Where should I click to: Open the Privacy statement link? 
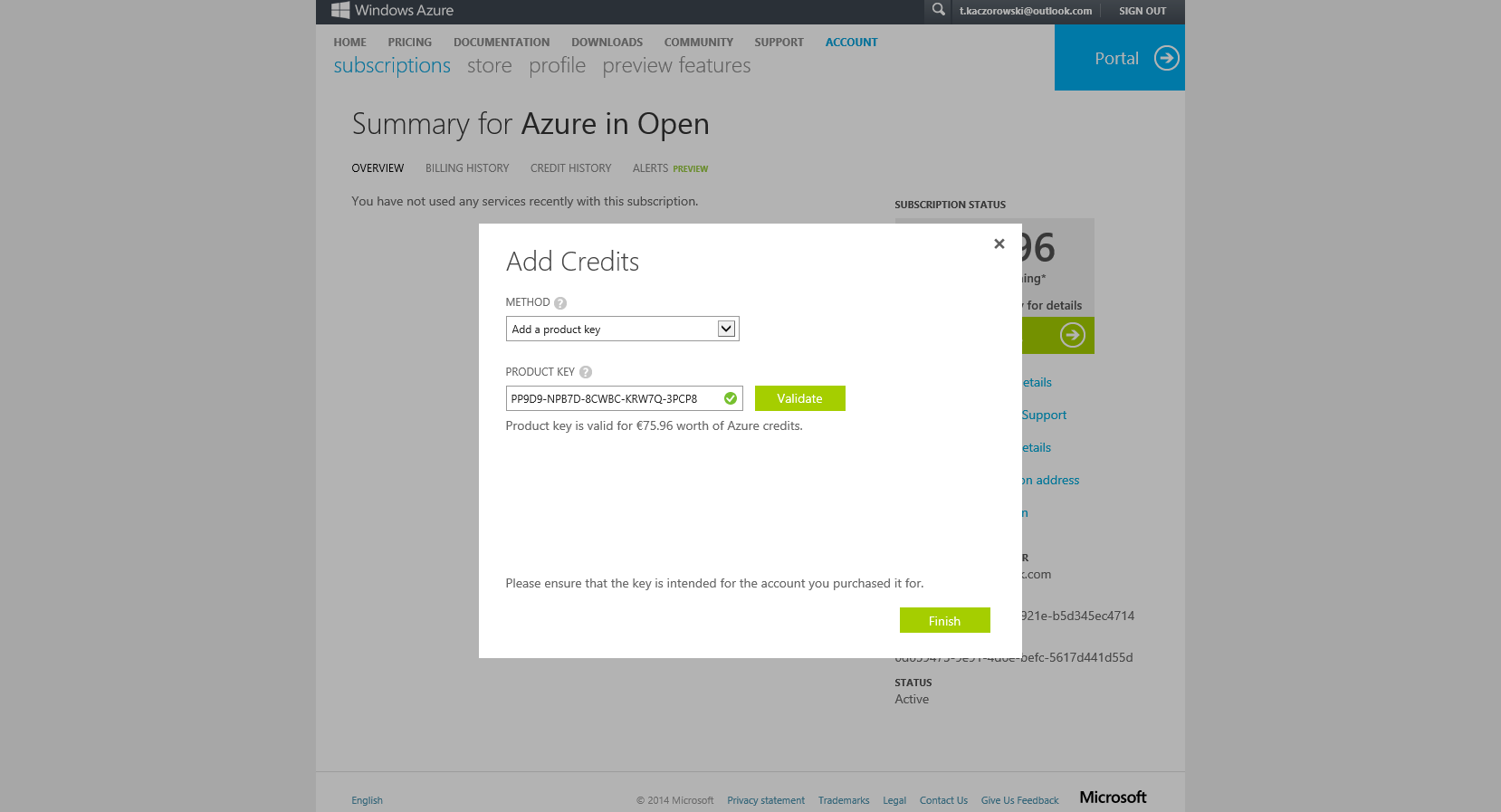click(766, 800)
